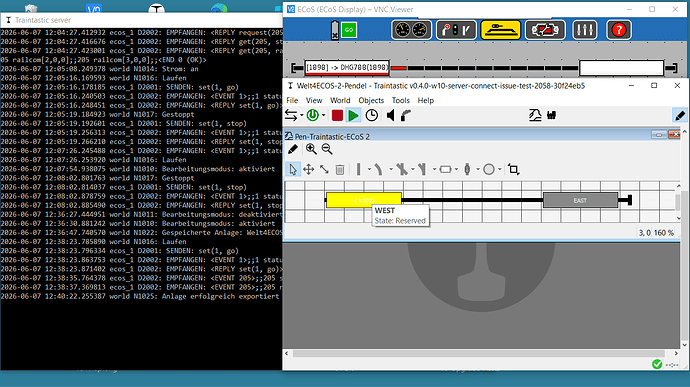The image size is (690, 387).
Task: Click the empty white block in ECoS track
Action: point(621,68)
